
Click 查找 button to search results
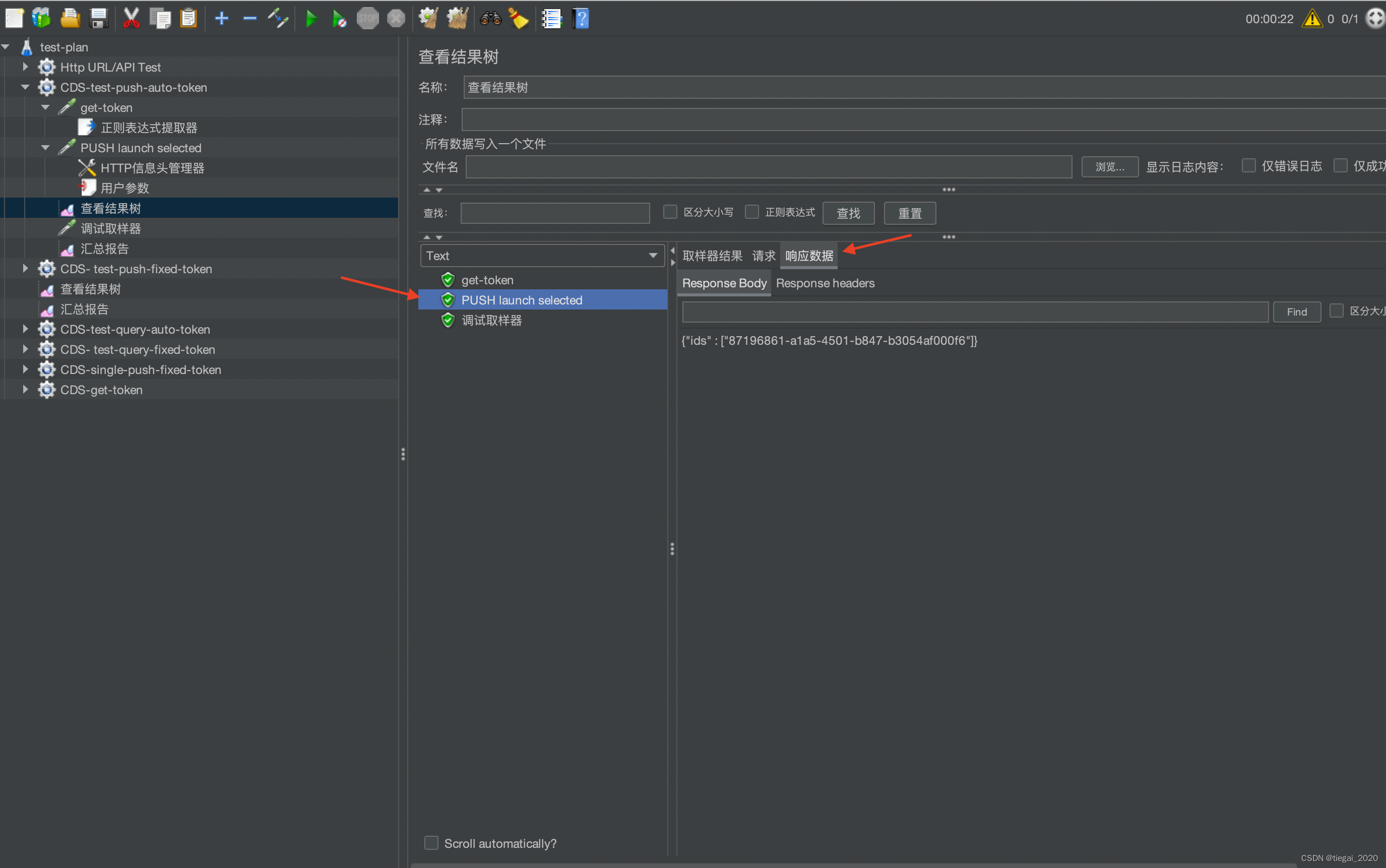click(x=848, y=213)
